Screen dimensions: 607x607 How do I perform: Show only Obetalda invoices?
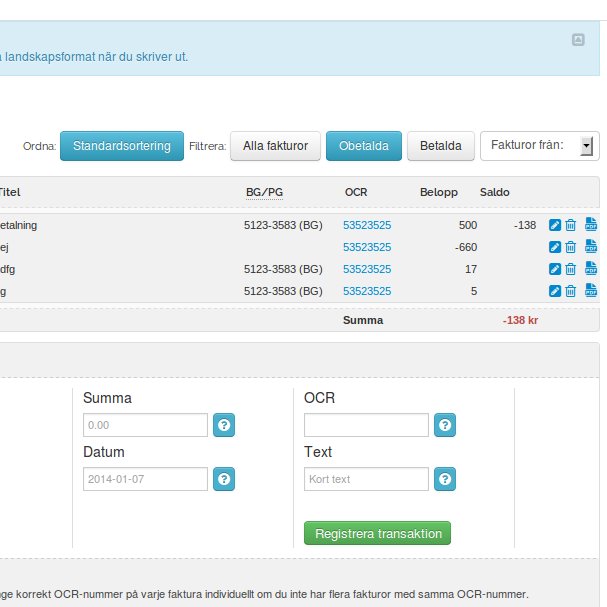pyautogui.click(x=364, y=146)
